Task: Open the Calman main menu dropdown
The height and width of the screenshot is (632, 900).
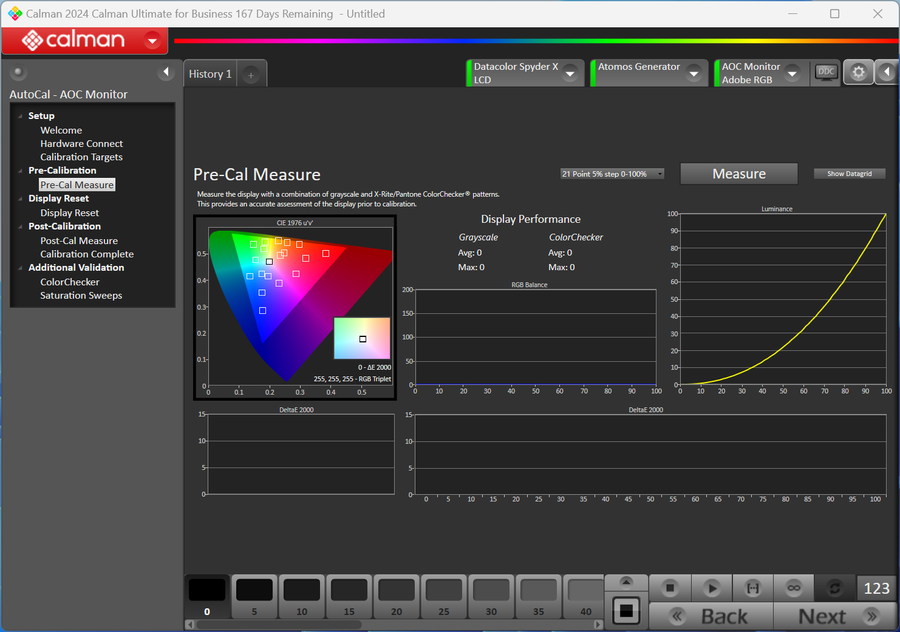Action: point(153,41)
